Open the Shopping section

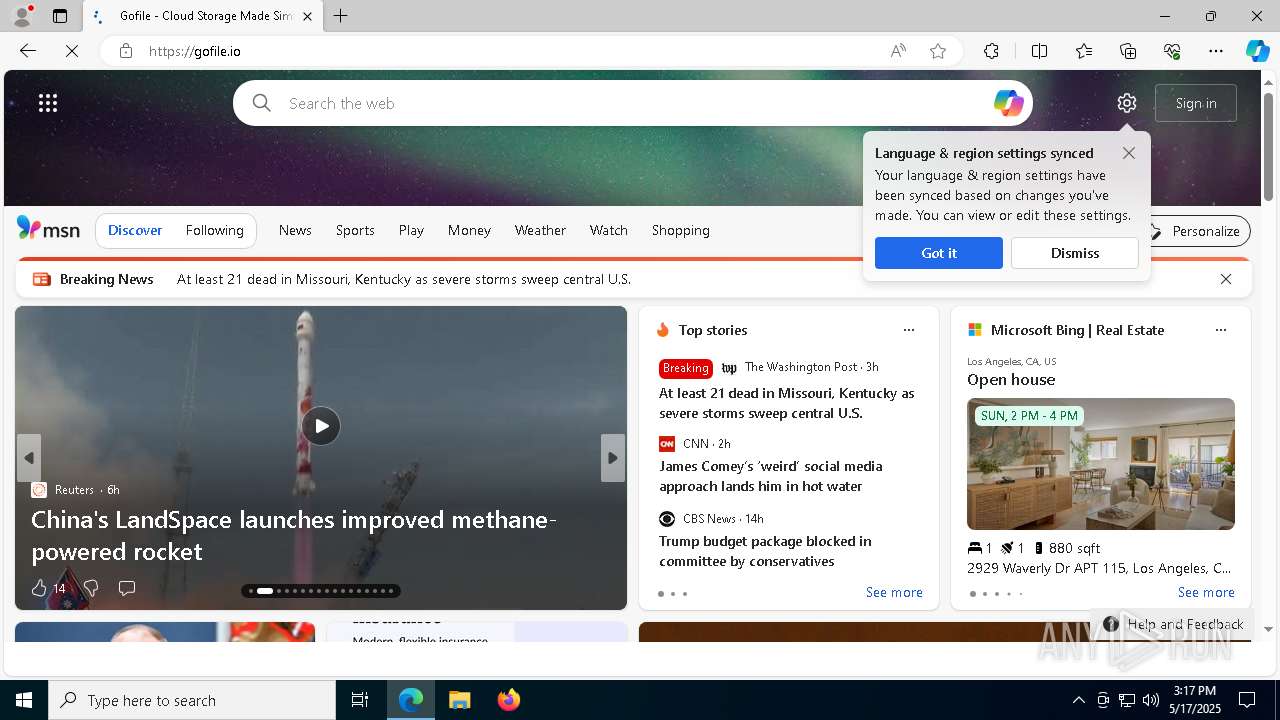coord(680,230)
